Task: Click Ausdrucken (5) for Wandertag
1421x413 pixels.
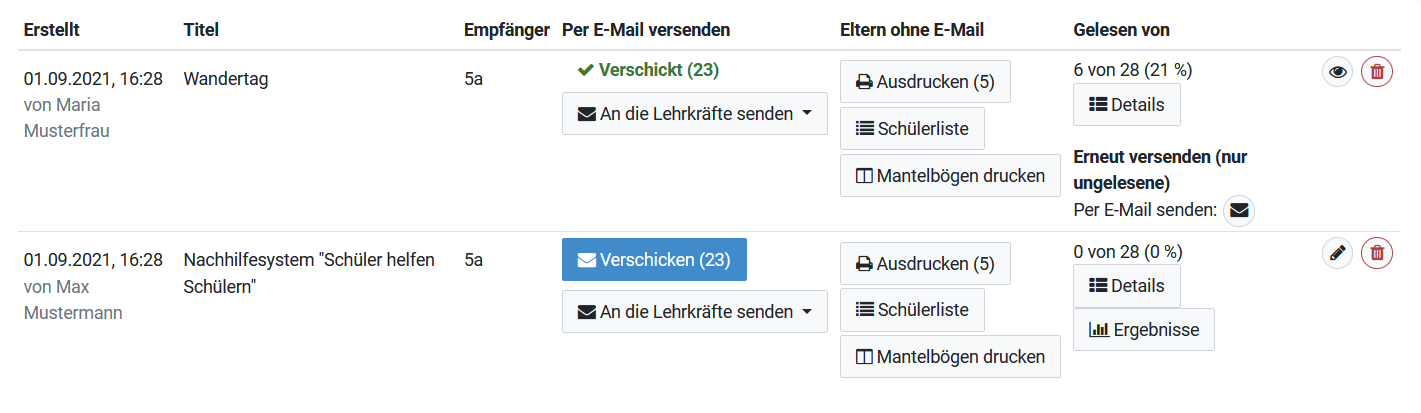Action: point(925,81)
